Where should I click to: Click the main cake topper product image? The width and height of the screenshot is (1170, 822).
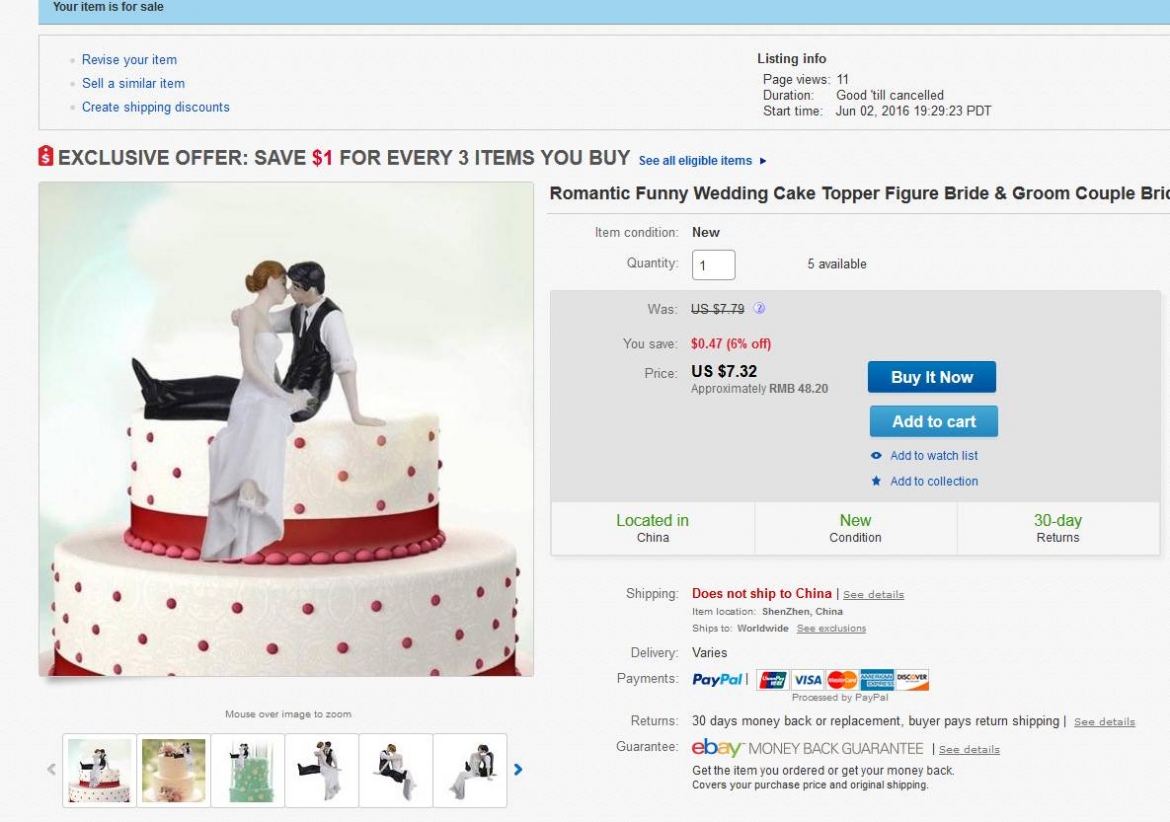(x=286, y=429)
